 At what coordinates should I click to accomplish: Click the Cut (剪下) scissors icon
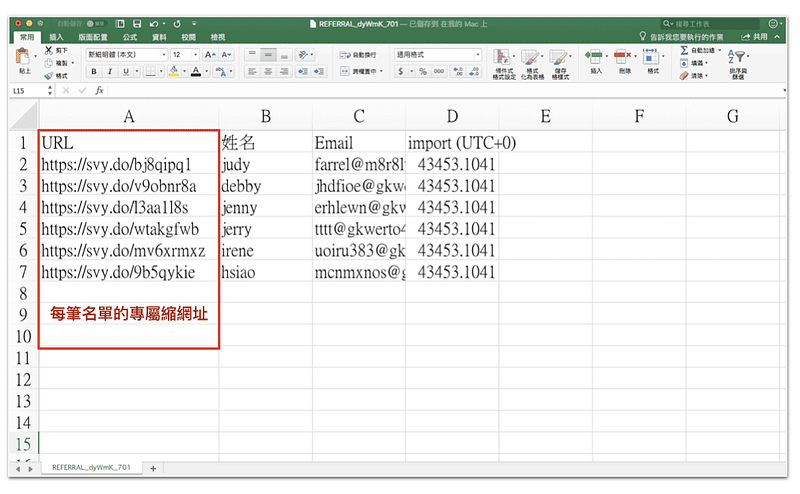click(x=49, y=50)
